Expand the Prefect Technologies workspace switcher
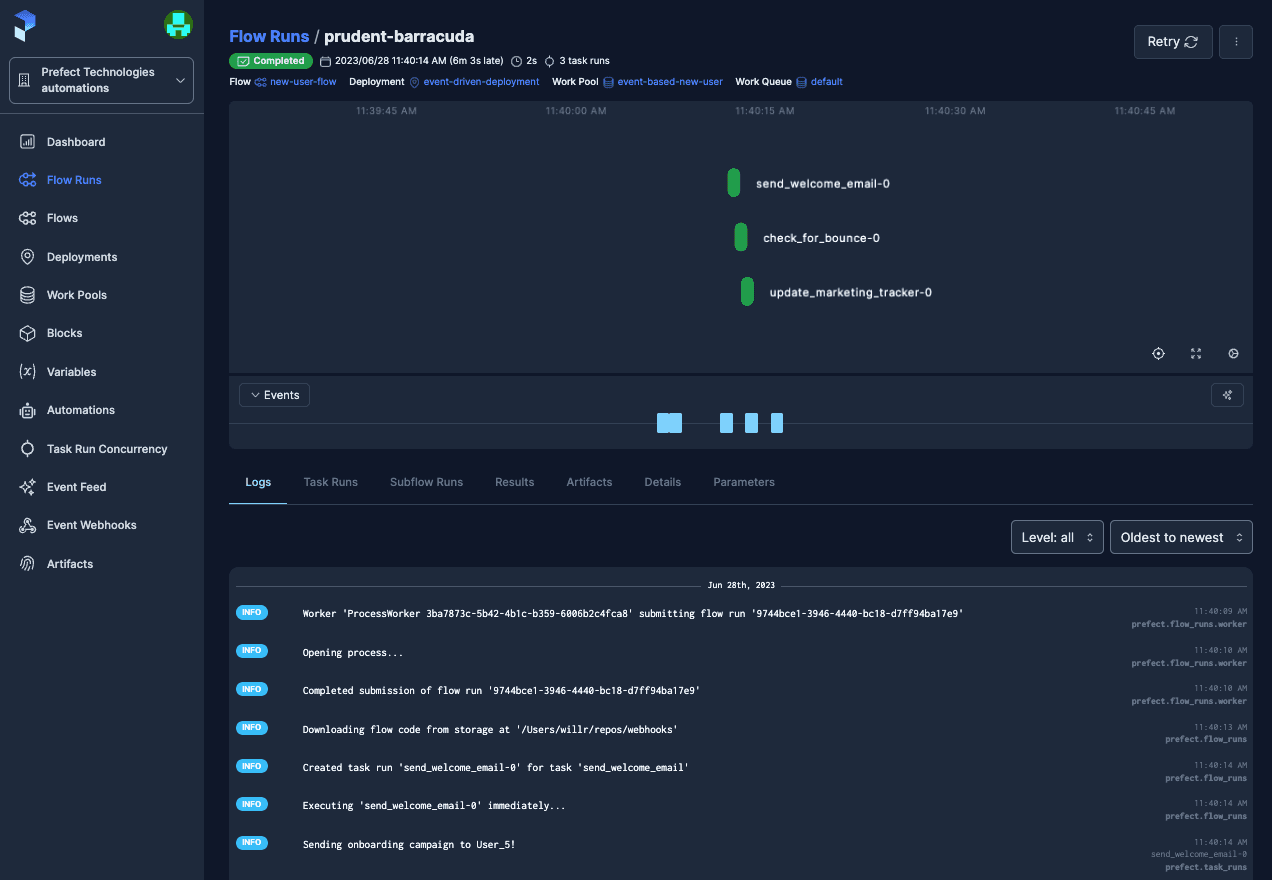The height and width of the screenshot is (880, 1272). click(x=101, y=80)
